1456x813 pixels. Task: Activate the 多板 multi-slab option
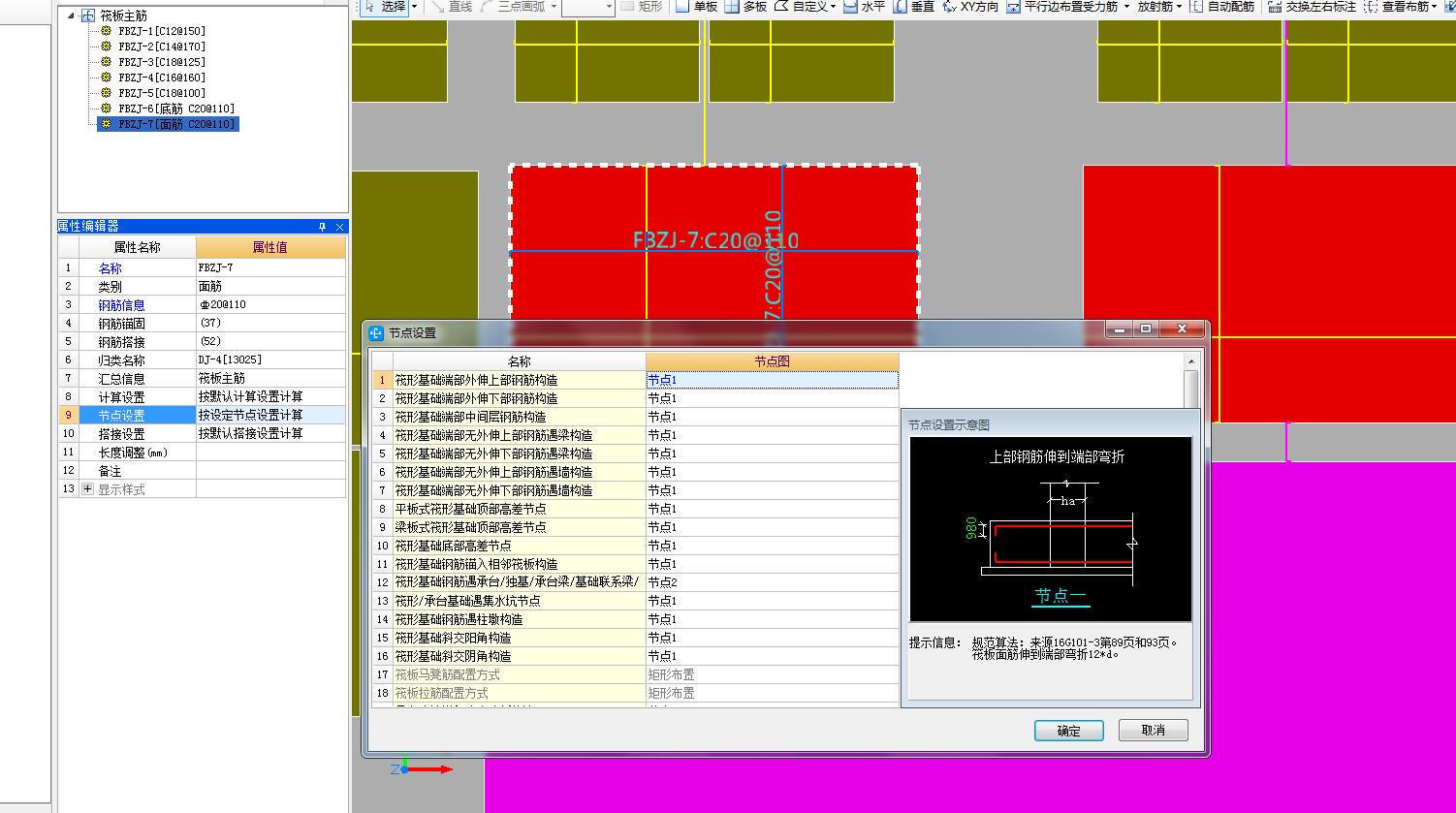(746, 7)
